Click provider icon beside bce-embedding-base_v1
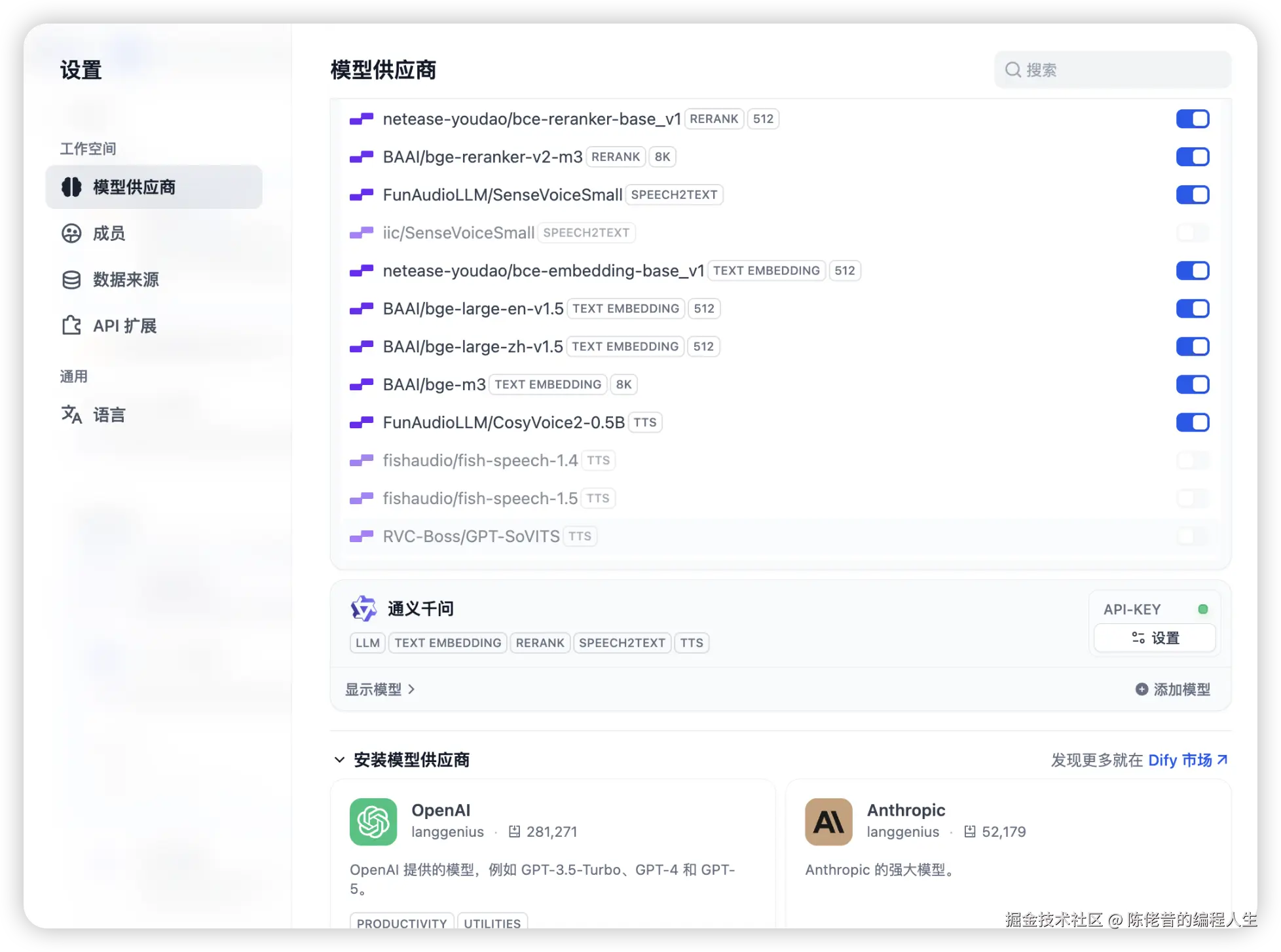The height and width of the screenshot is (952, 1281). pos(362,271)
